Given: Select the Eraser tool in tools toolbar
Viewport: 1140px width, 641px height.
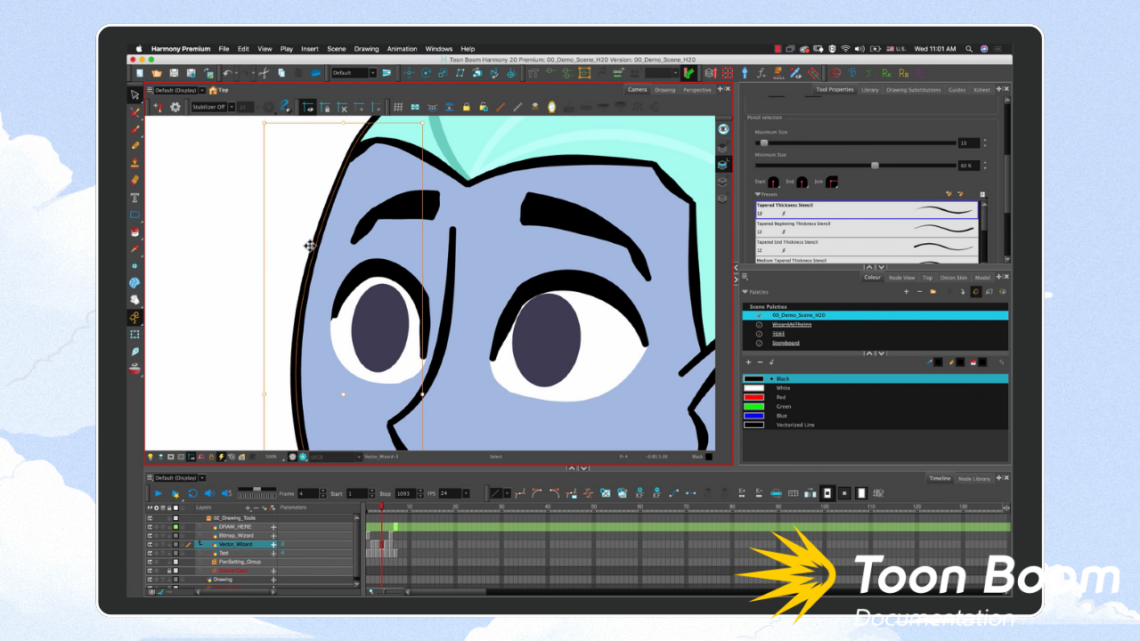Looking at the screenshot, I should 135,180.
